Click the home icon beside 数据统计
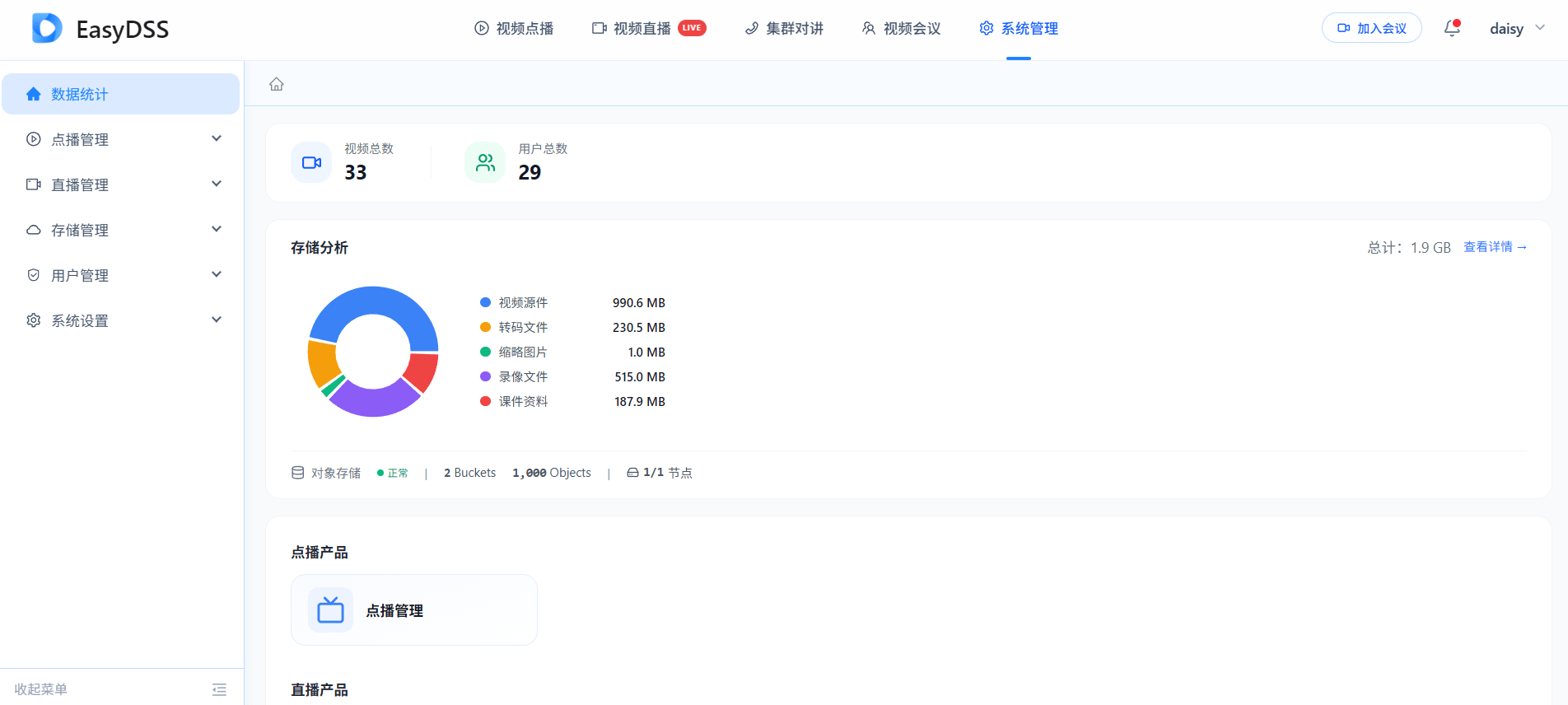Screen dimensions: 1568x705 [x=34, y=94]
